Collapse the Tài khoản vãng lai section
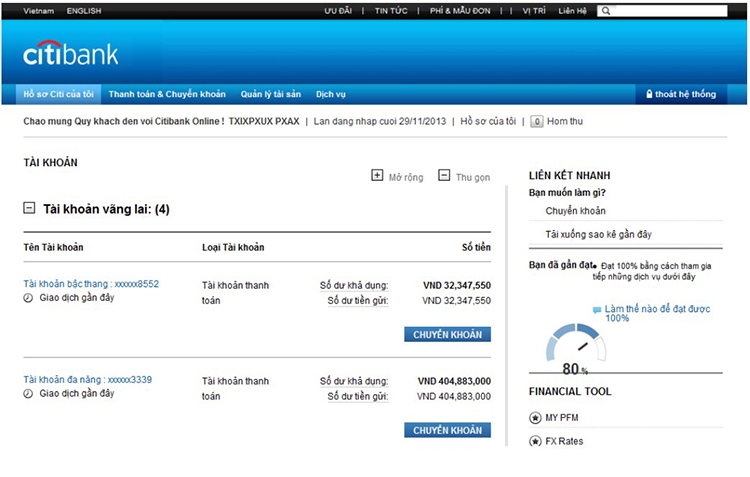 (29, 208)
